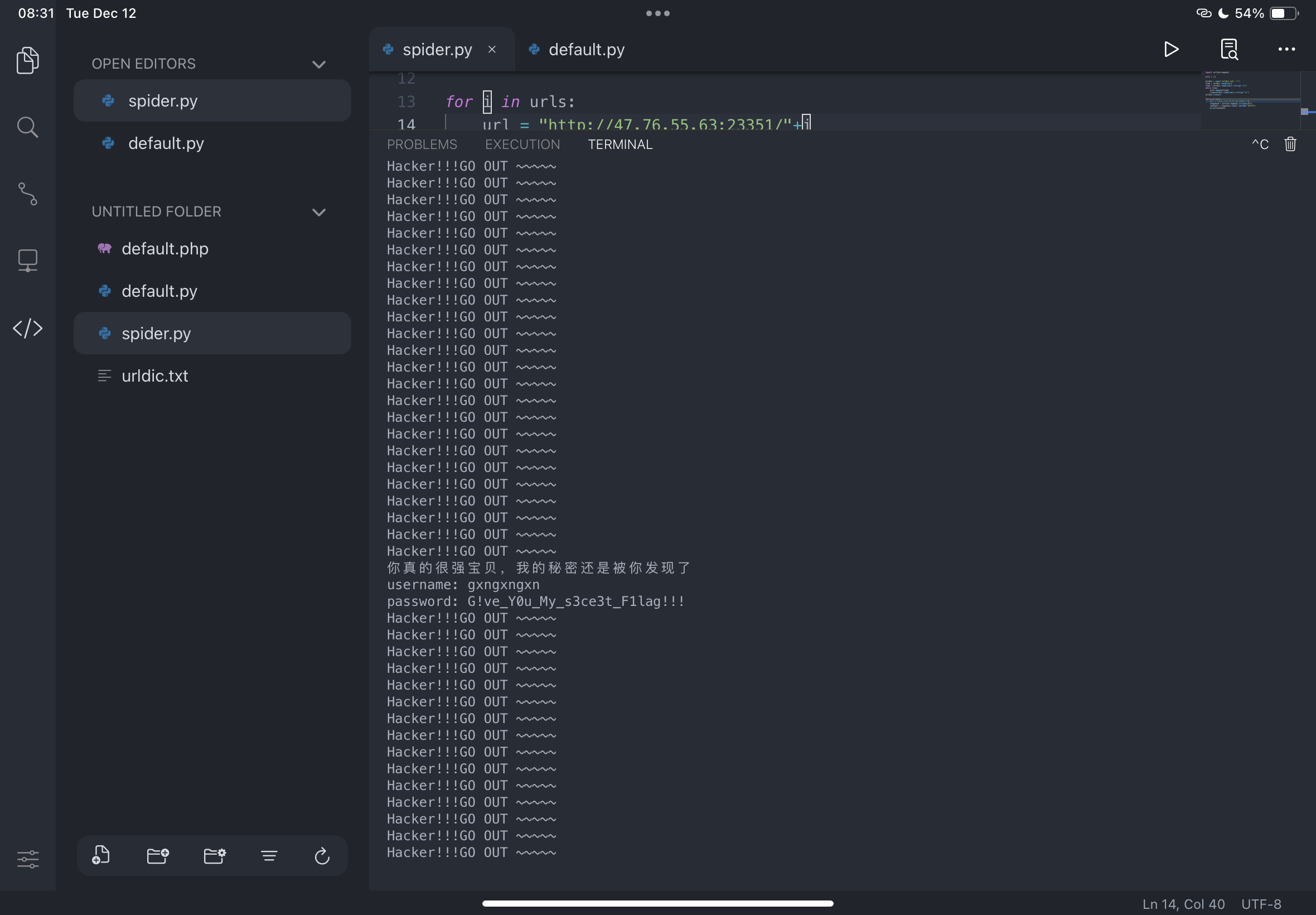Open default.php in Untitled Folder
This screenshot has width=1316, height=915.
click(x=212, y=249)
